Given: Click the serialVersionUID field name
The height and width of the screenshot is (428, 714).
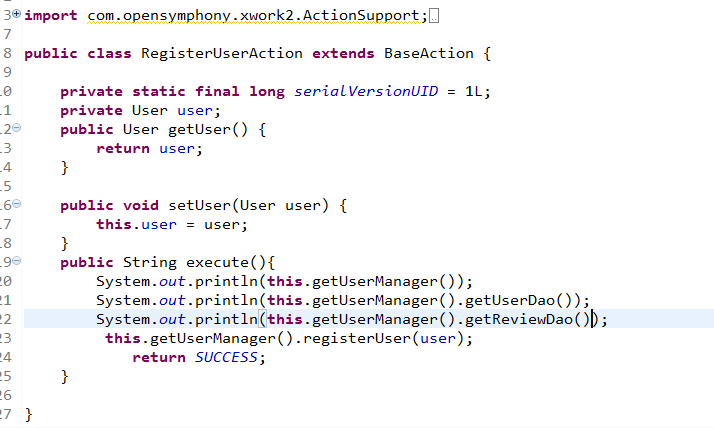Looking at the screenshot, I should point(366,91).
